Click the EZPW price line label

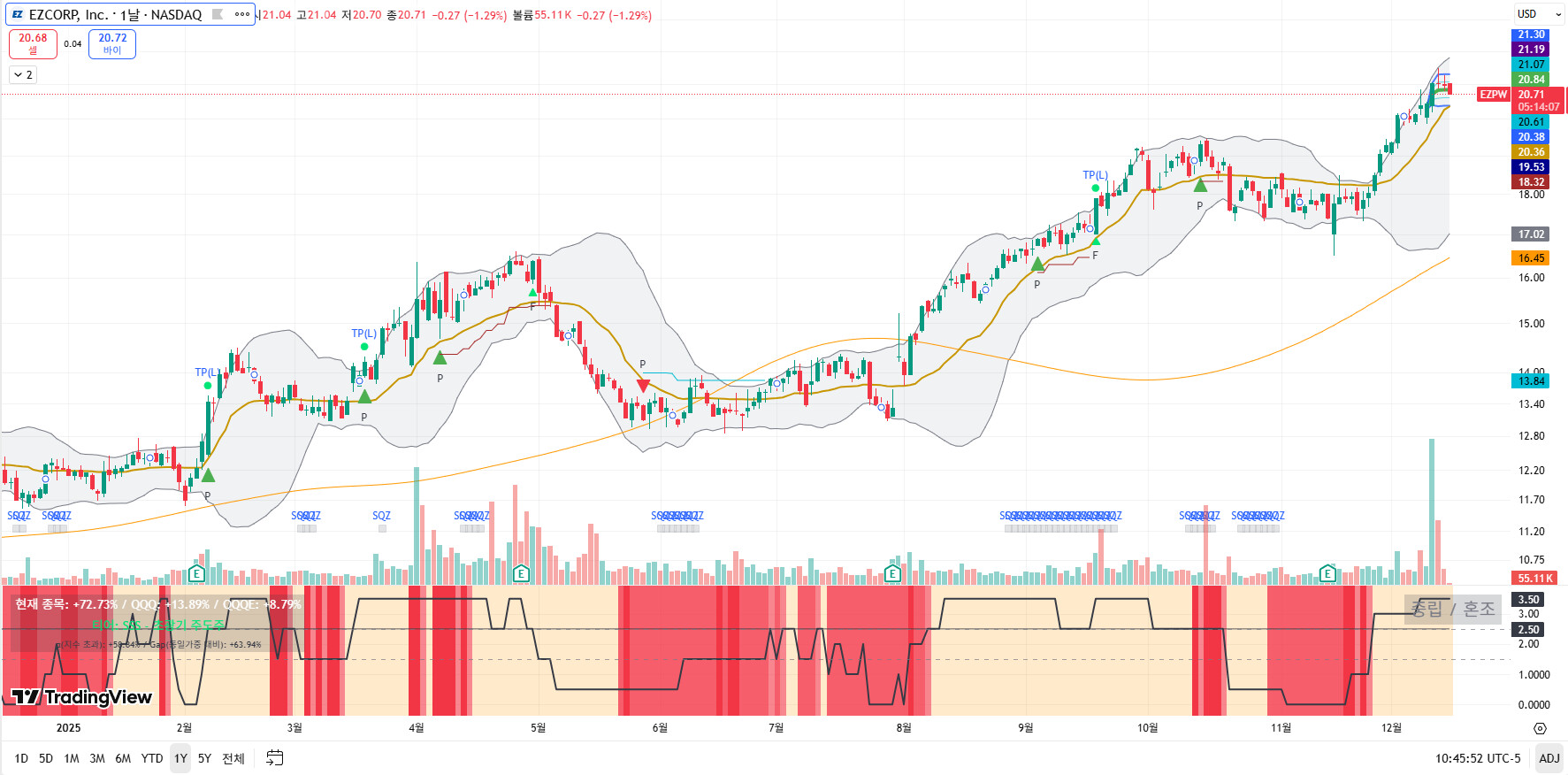[1494, 95]
